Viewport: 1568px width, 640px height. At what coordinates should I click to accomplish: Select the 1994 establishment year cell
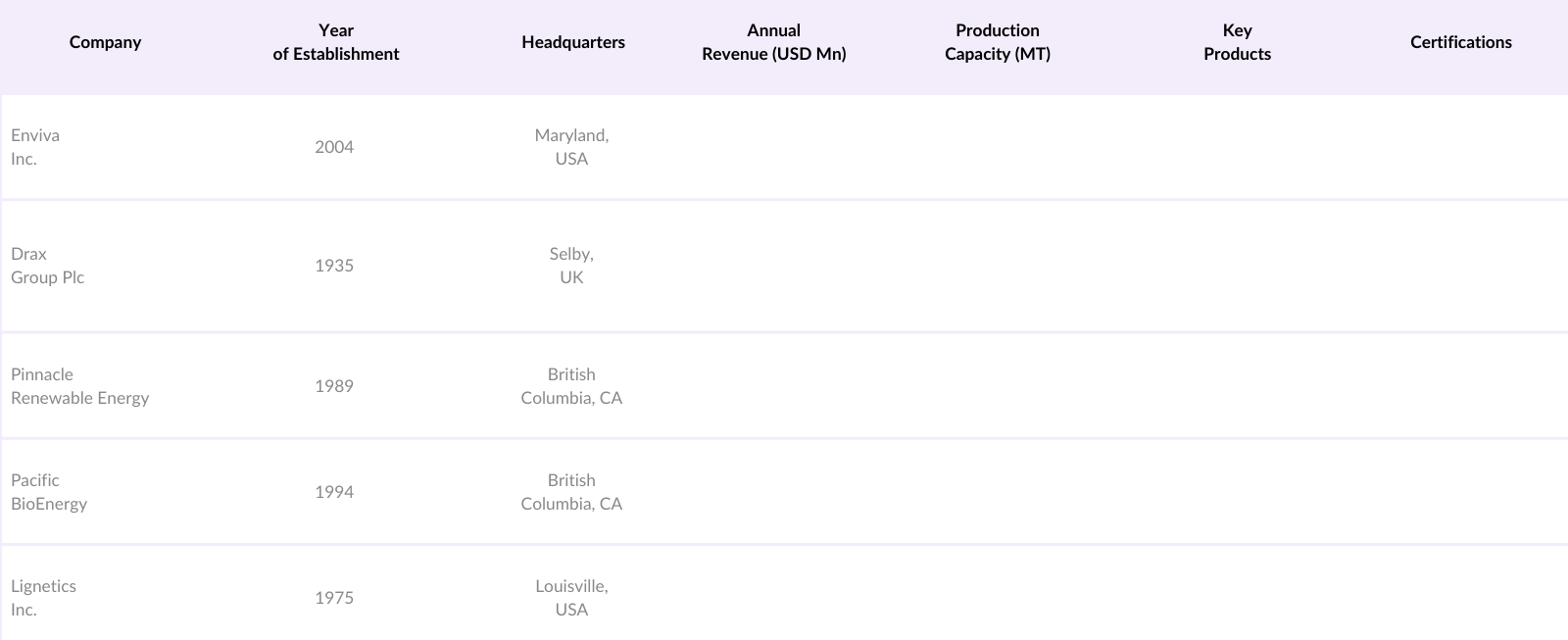(x=334, y=492)
